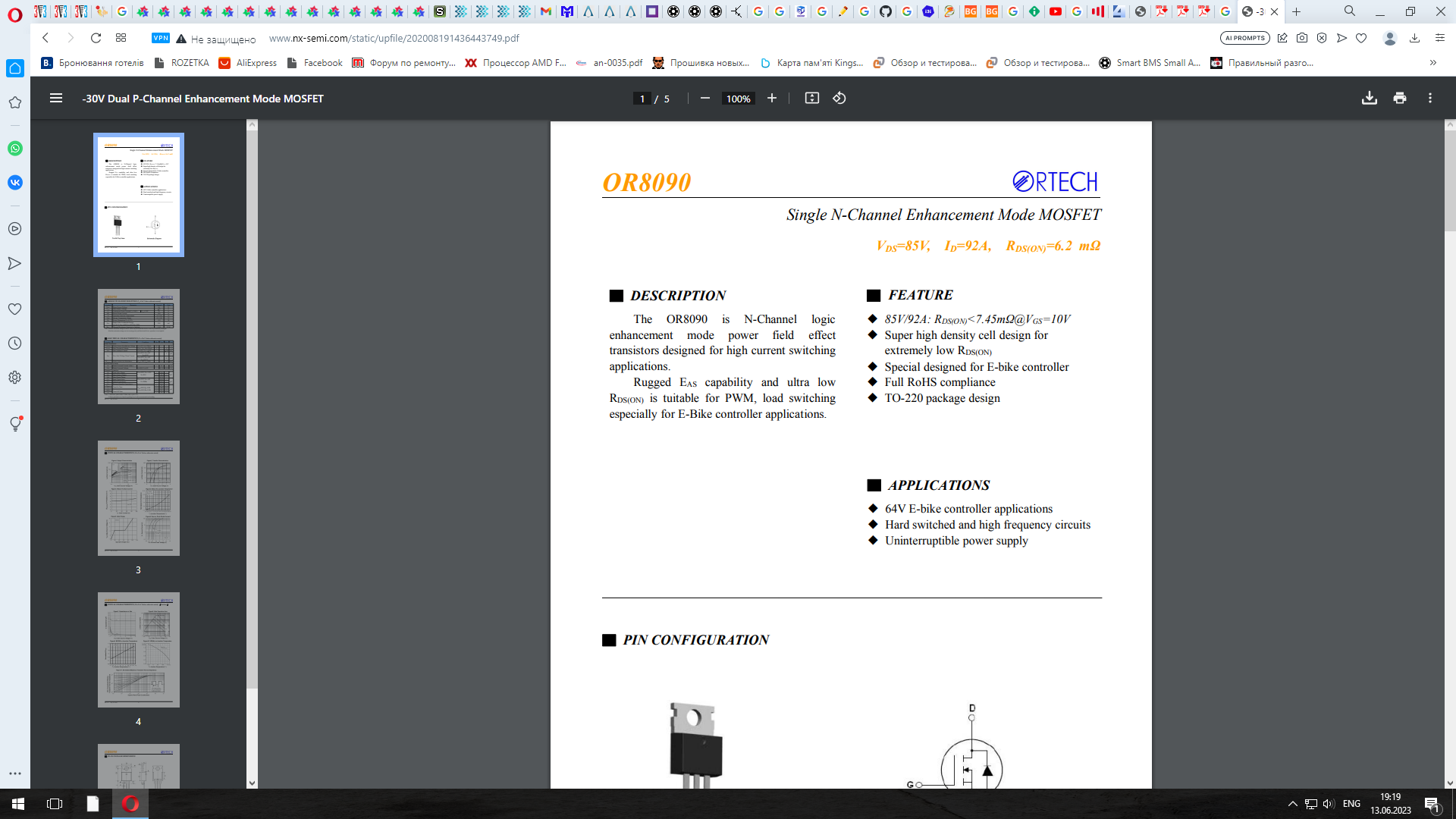
Task: Open a new browser tab
Action: point(1297,11)
